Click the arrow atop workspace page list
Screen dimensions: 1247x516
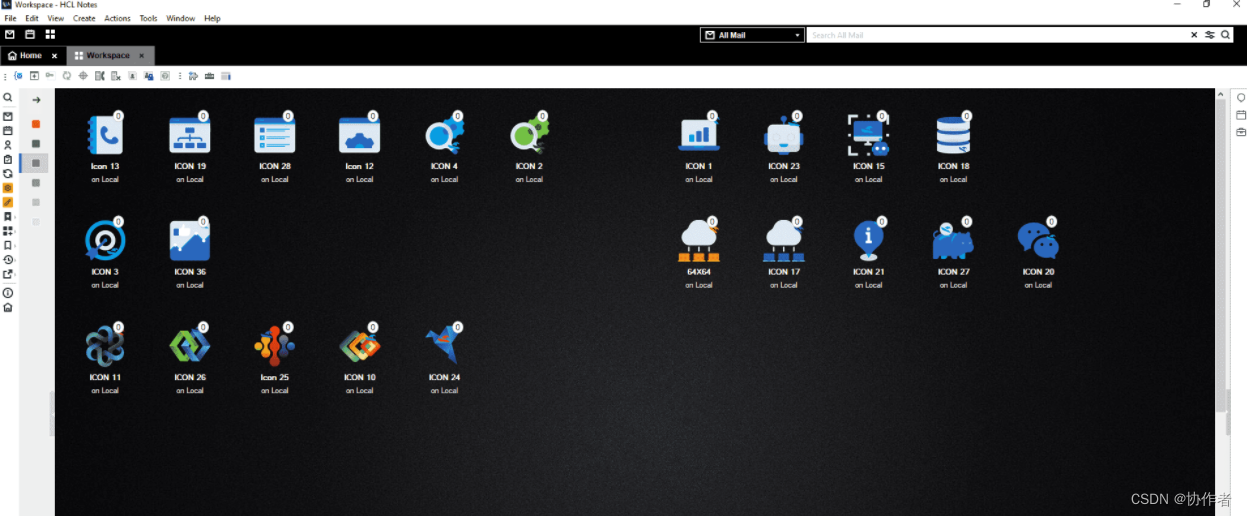pos(36,100)
